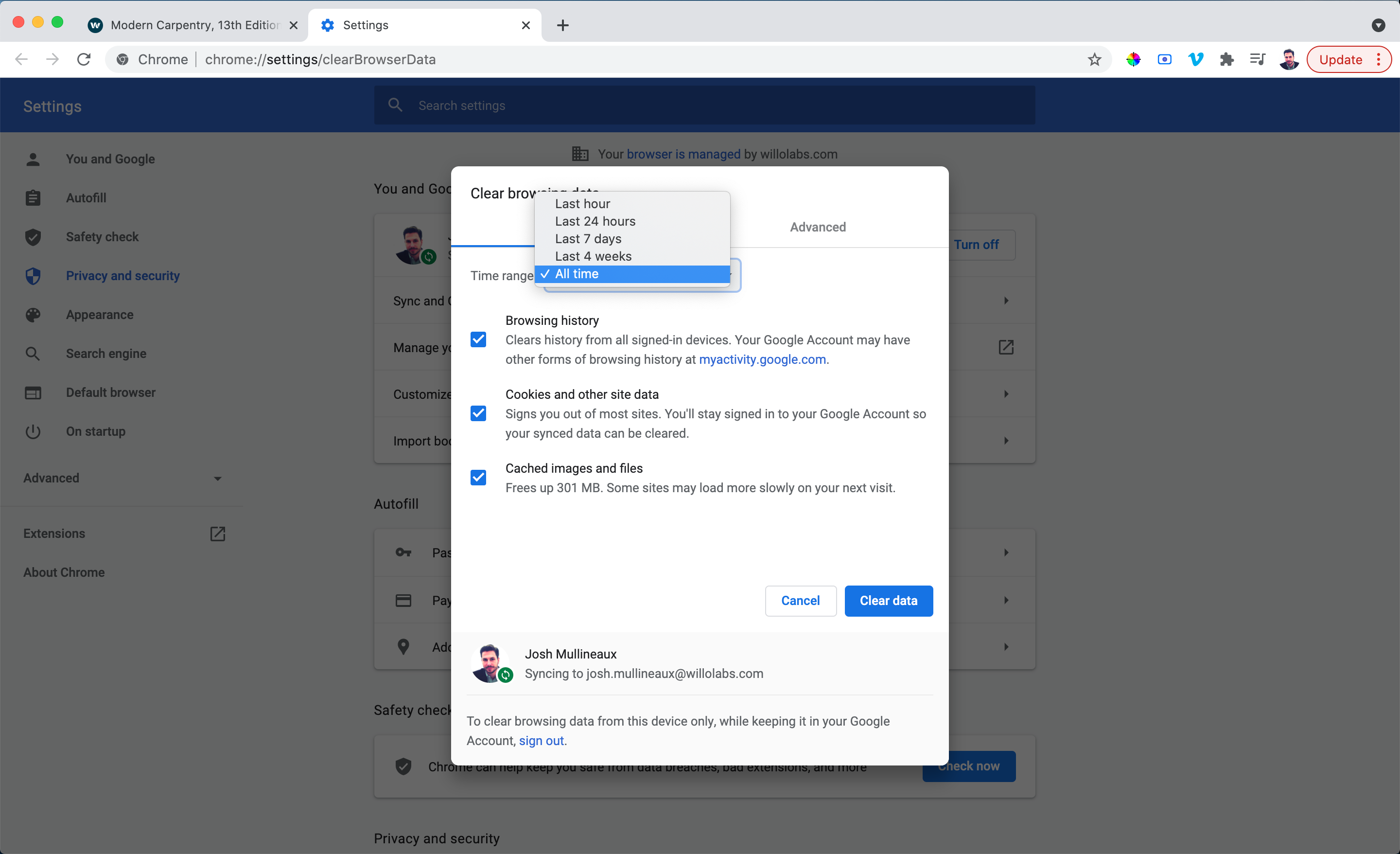
Task: Select Last 24 hours time range
Action: point(595,221)
